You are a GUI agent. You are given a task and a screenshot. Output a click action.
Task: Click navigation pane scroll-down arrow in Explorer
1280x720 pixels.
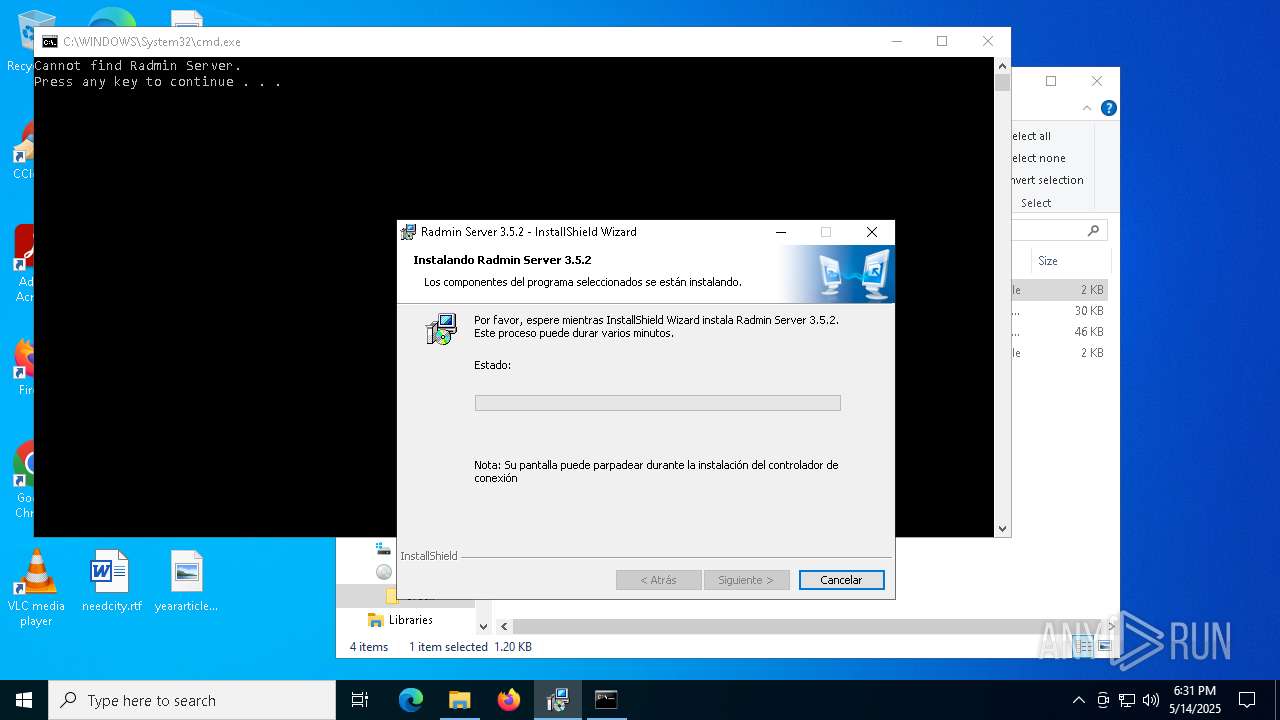483,627
